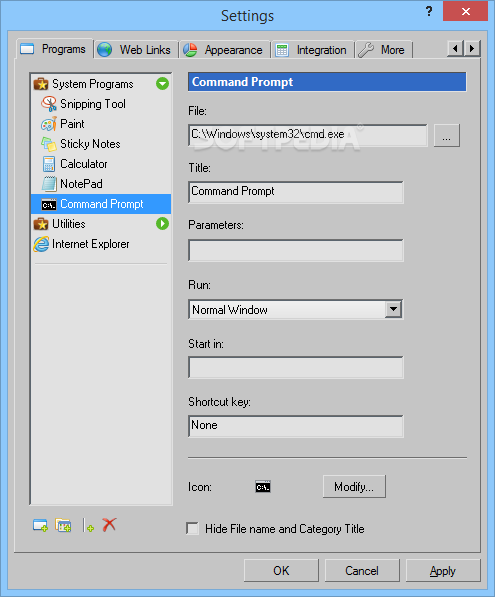
Task: Click the Internet Explorer icon
Action: pyautogui.click(x=41, y=244)
